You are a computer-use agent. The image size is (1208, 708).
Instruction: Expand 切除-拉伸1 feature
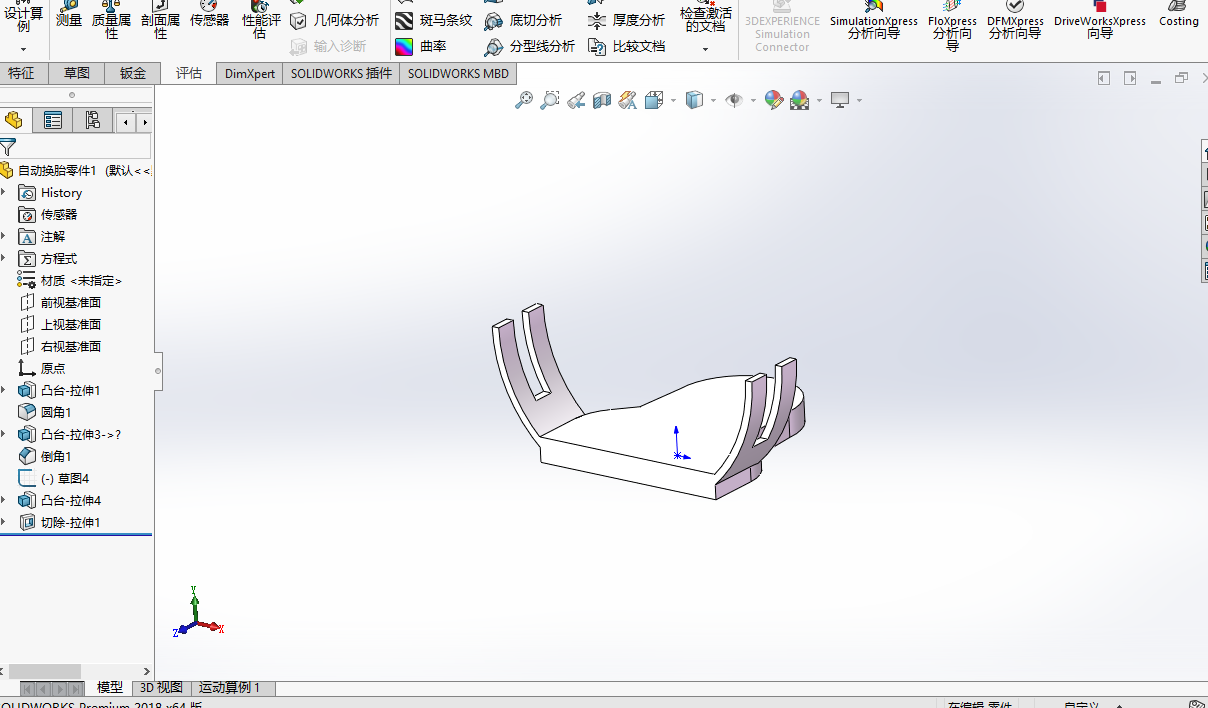click(4, 522)
